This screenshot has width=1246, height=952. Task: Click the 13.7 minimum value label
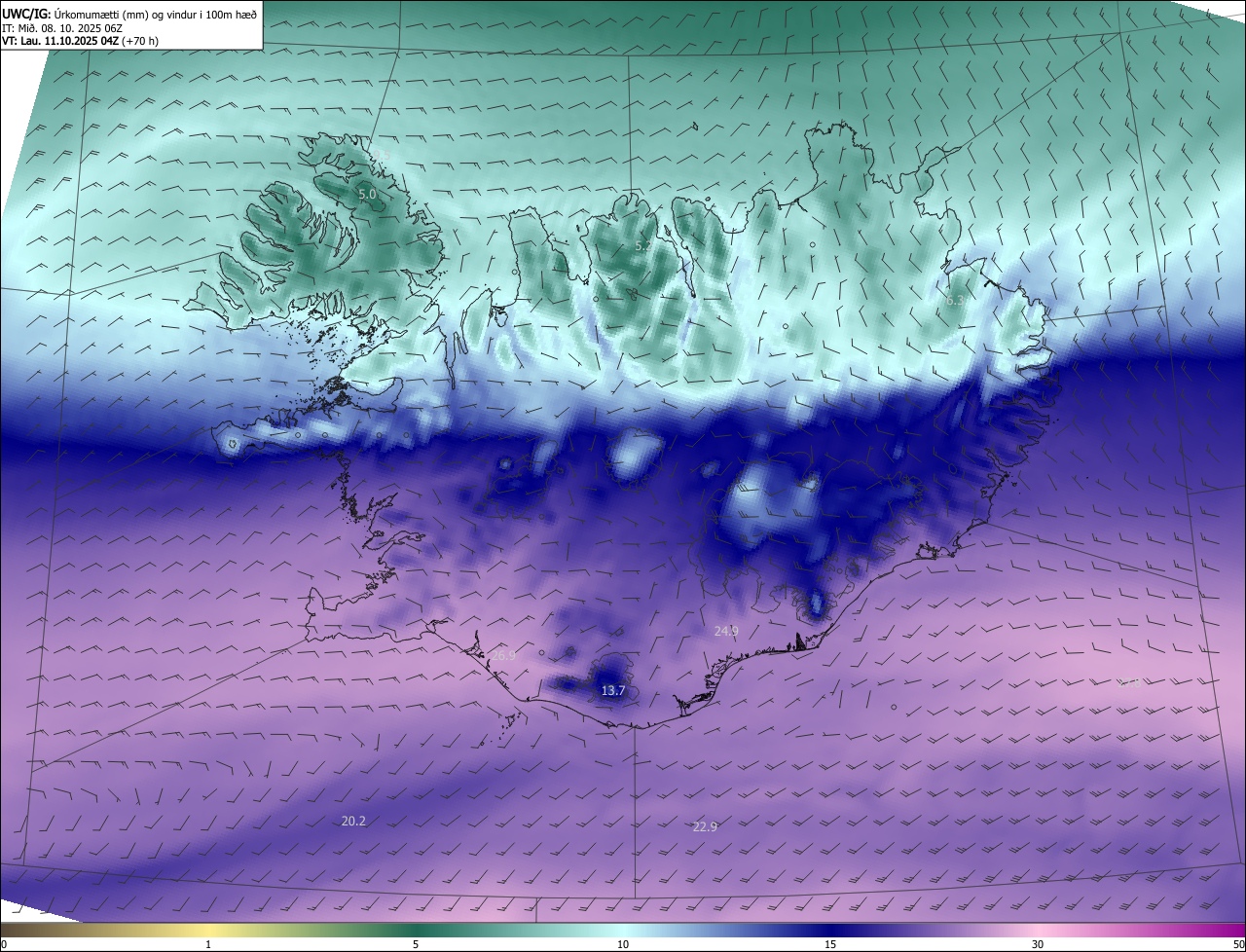(612, 691)
